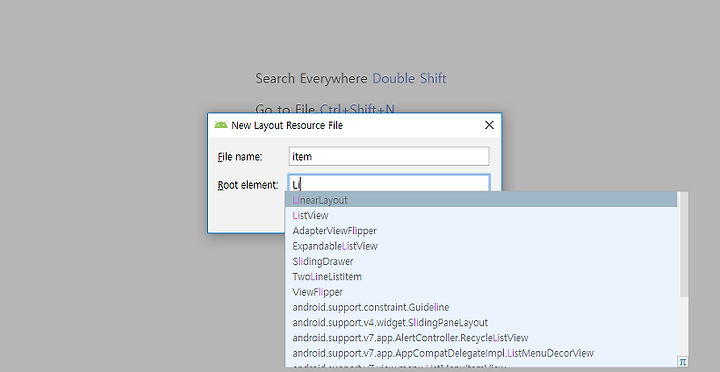720x372 pixels.
Task: Pick AdapterViewFlipper from the suggestions
Action: point(481,231)
